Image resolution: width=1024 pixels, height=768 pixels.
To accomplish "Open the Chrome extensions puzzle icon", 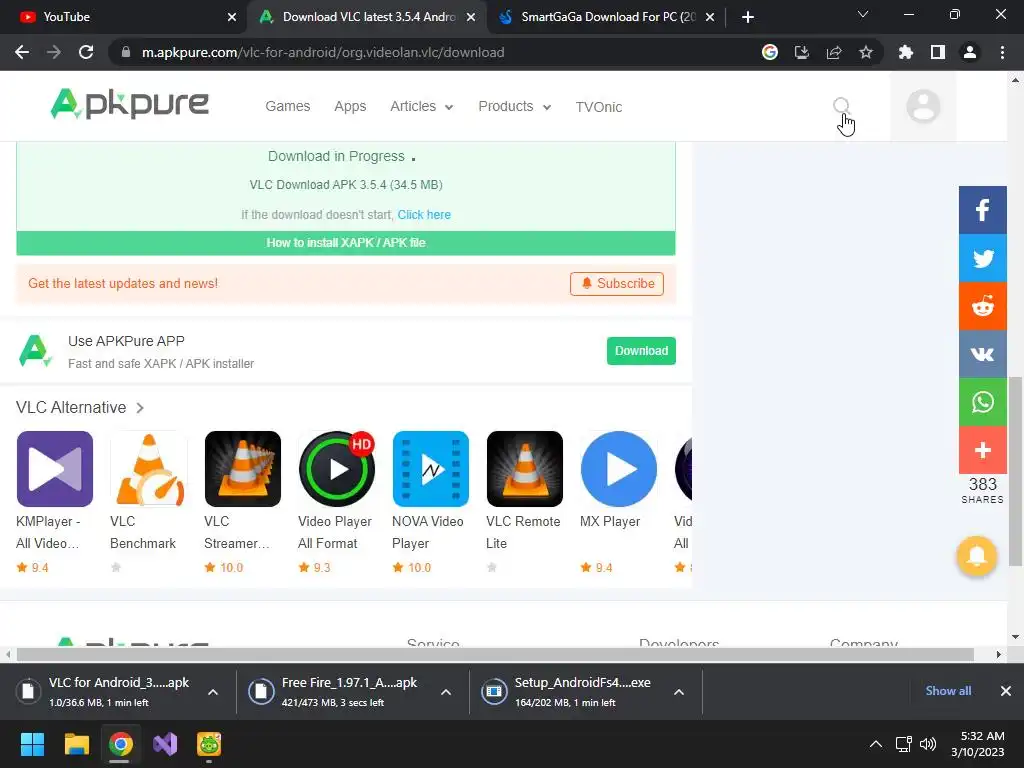I will [906, 52].
